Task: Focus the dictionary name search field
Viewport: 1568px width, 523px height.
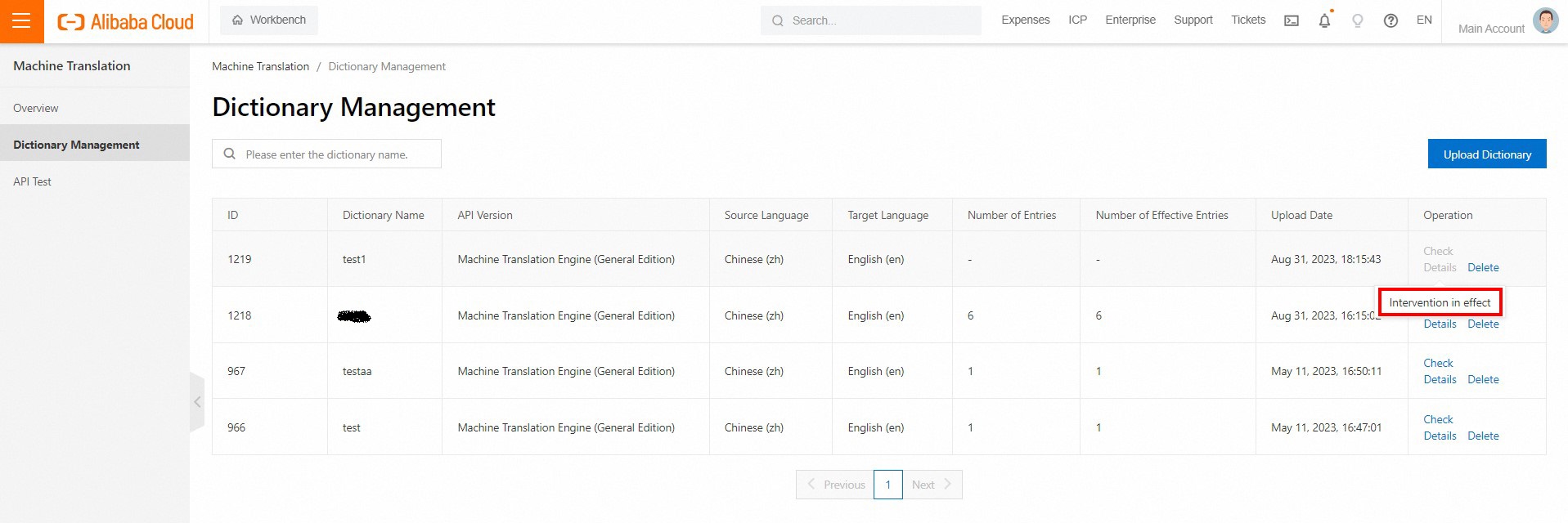Action: pyautogui.click(x=335, y=154)
